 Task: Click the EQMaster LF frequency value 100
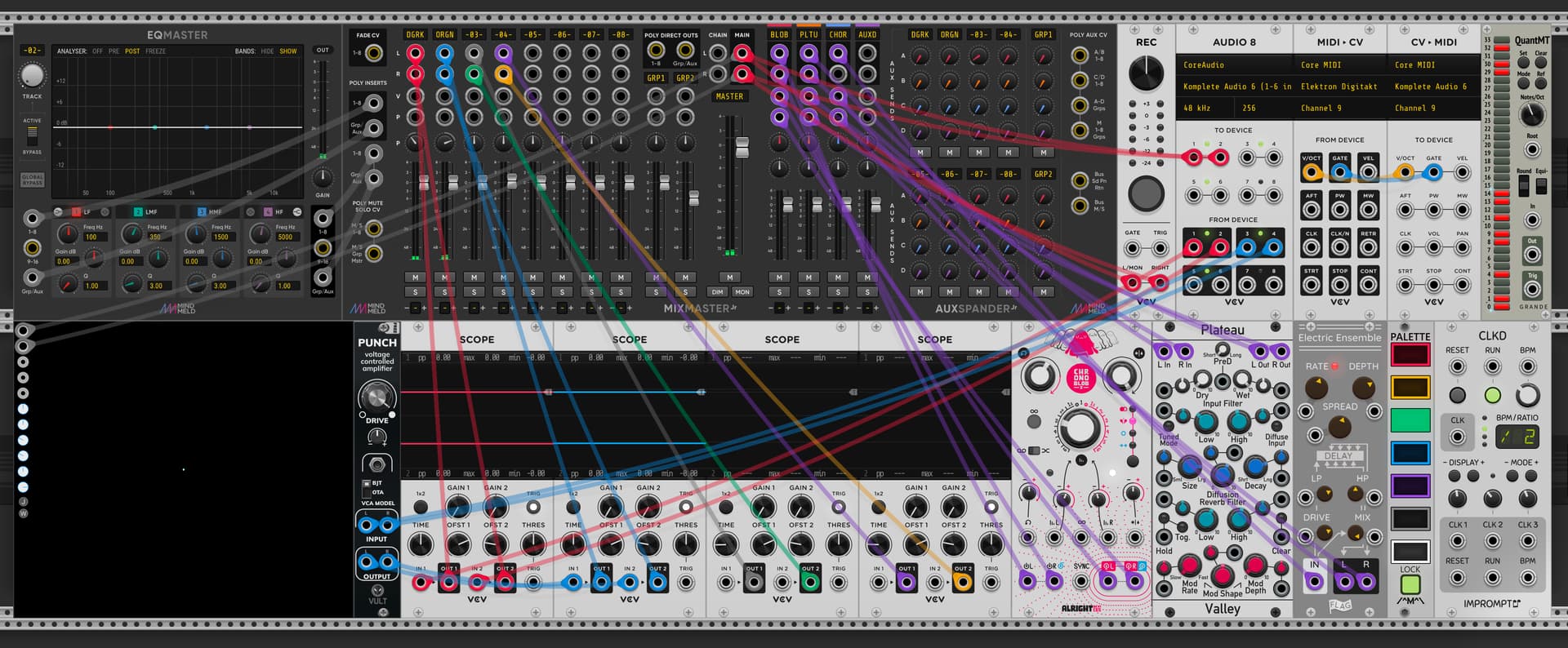pos(91,237)
